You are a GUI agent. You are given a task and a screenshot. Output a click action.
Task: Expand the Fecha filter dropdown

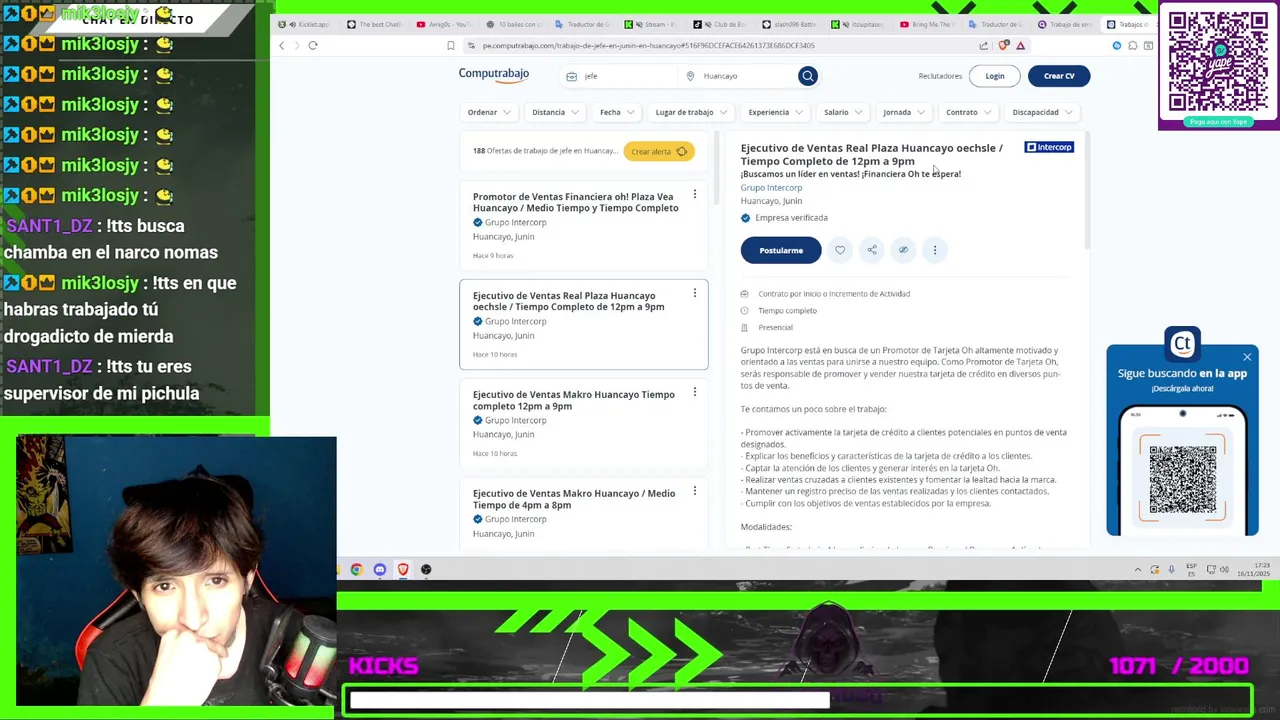coord(617,112)
